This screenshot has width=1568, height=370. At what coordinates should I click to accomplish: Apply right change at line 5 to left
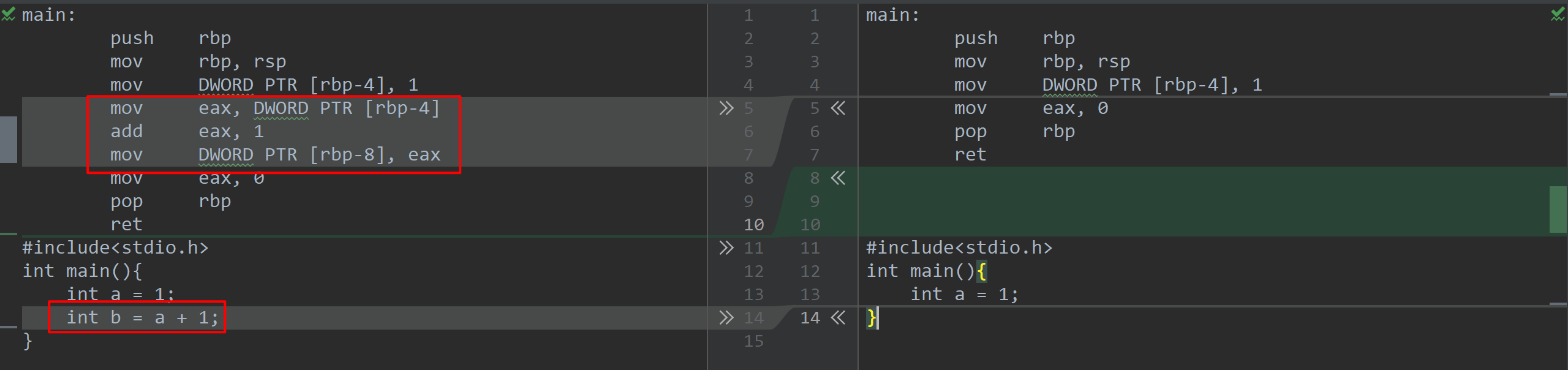tap(838, 108)
